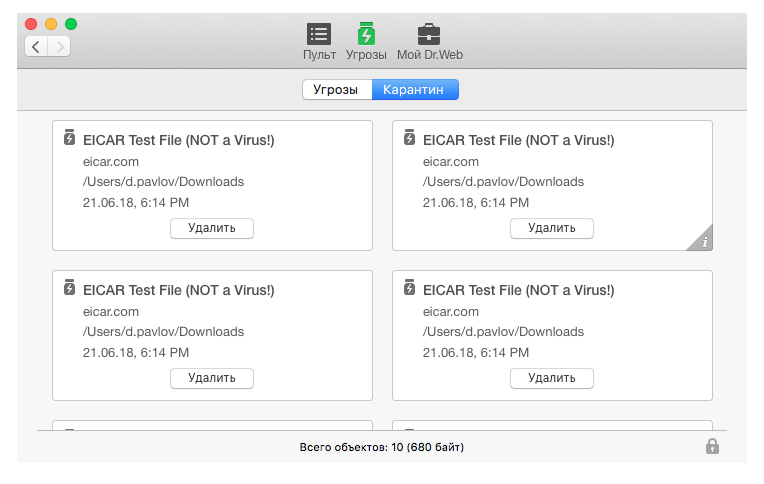Viewport: 764px width, 484px height.
Task: Click threat icon of second-row left card
Action: click(69, 288)
